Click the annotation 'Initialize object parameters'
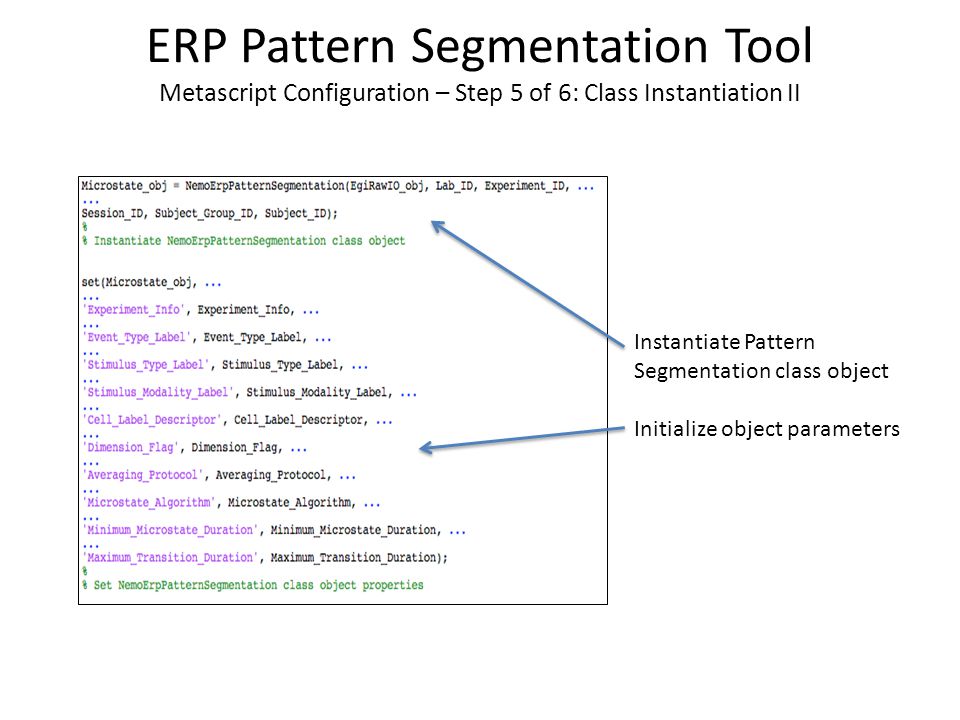 point(767,429)
